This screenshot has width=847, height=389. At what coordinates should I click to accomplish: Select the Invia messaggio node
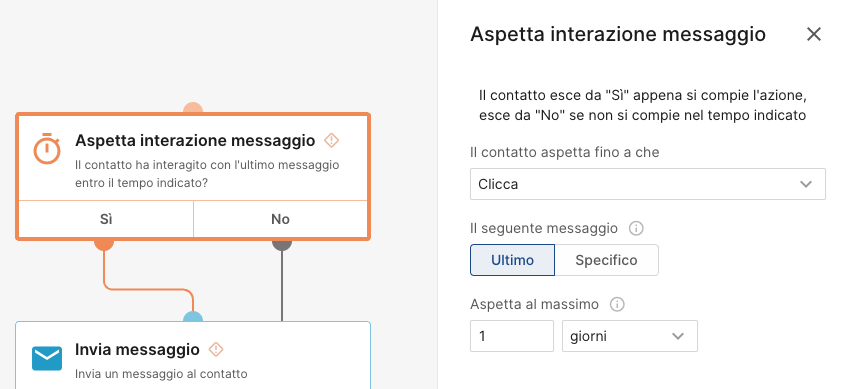[193, 355]
